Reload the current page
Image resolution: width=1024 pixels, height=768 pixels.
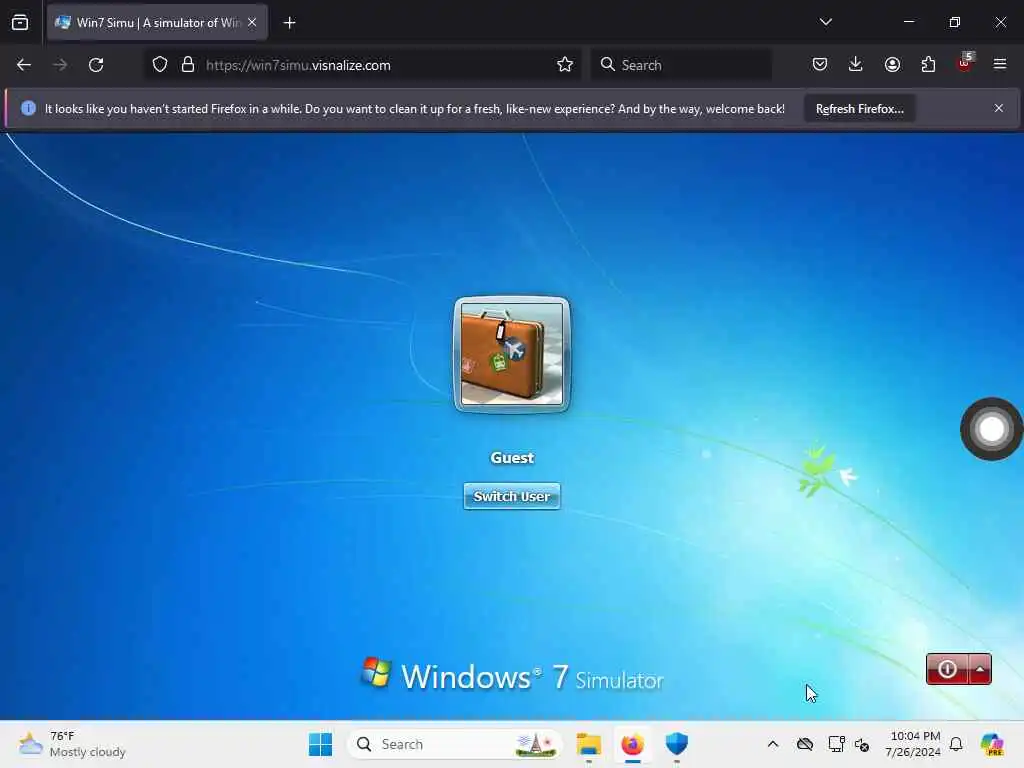pos(96,65)
